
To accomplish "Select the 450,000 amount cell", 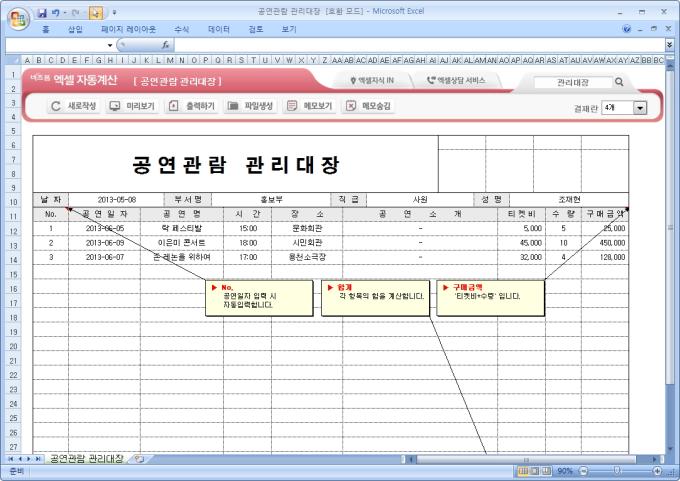I will click(x=605, y=243).
